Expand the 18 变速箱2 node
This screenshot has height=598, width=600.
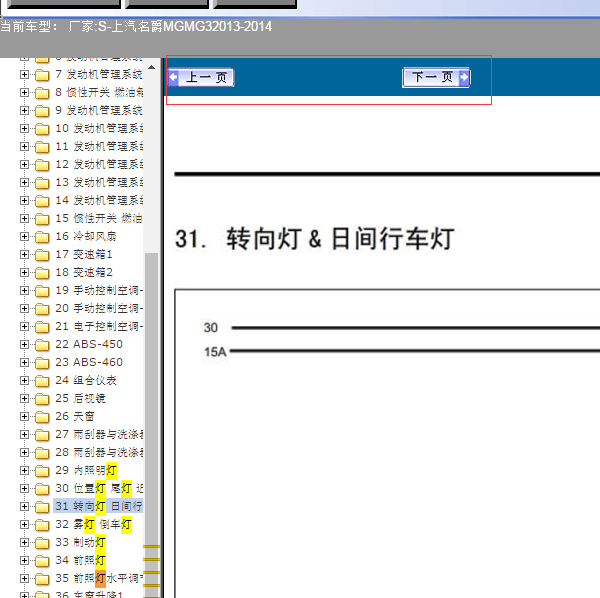point(24,272)
